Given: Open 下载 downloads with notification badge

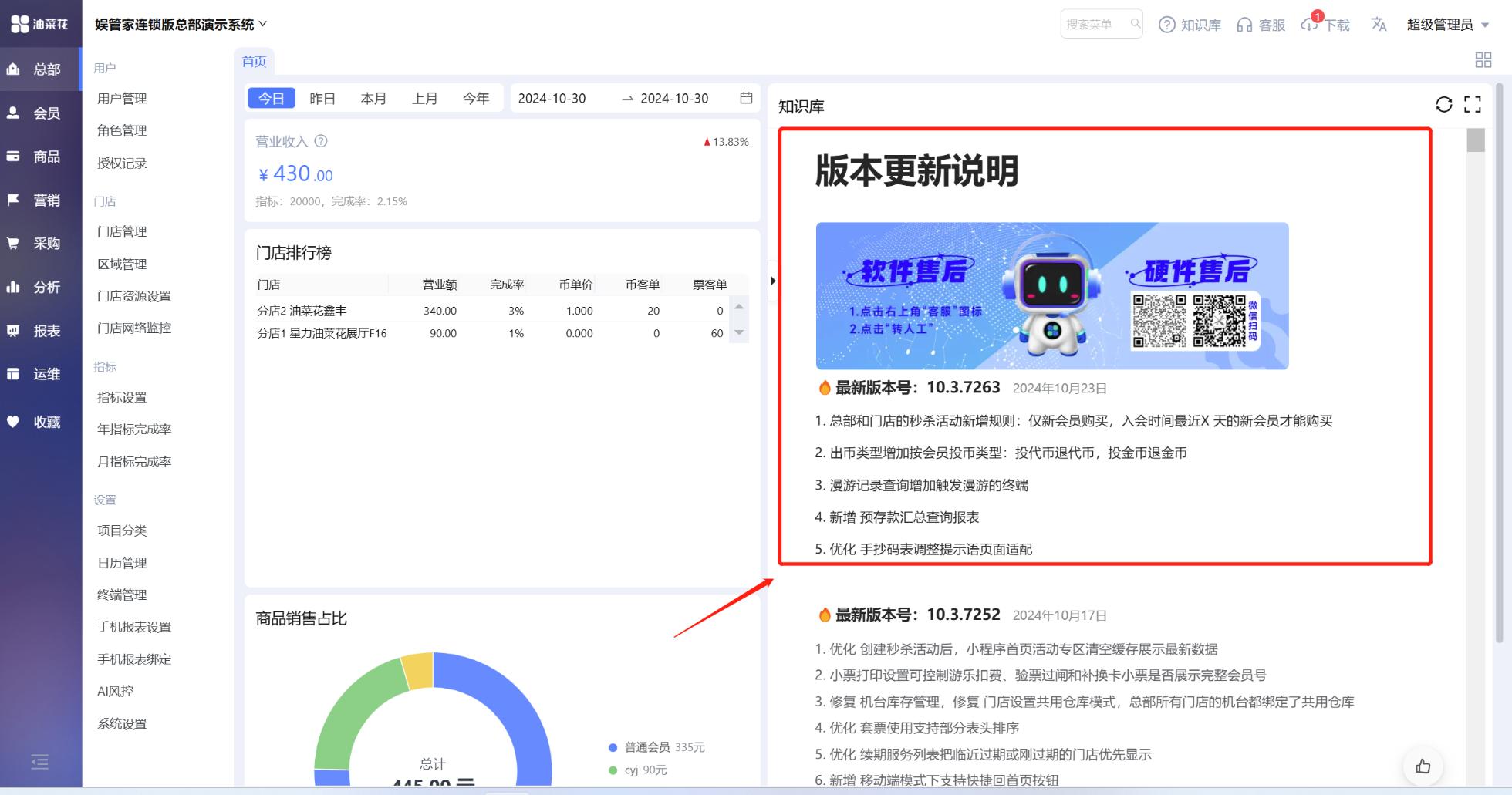Looking at the screenshot, I should [1325, 23].
